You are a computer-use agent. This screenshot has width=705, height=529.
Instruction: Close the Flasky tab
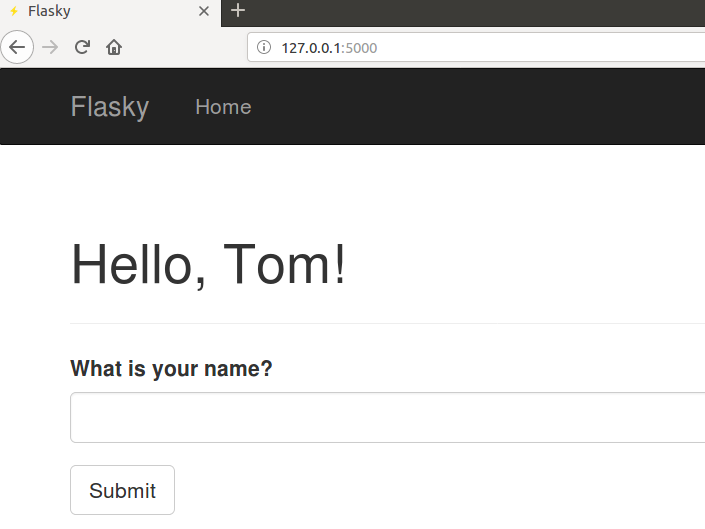(204, 12)
